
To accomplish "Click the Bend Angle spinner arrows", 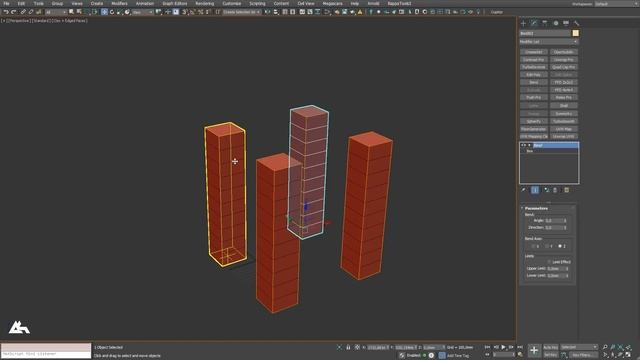I will [565, 221].
